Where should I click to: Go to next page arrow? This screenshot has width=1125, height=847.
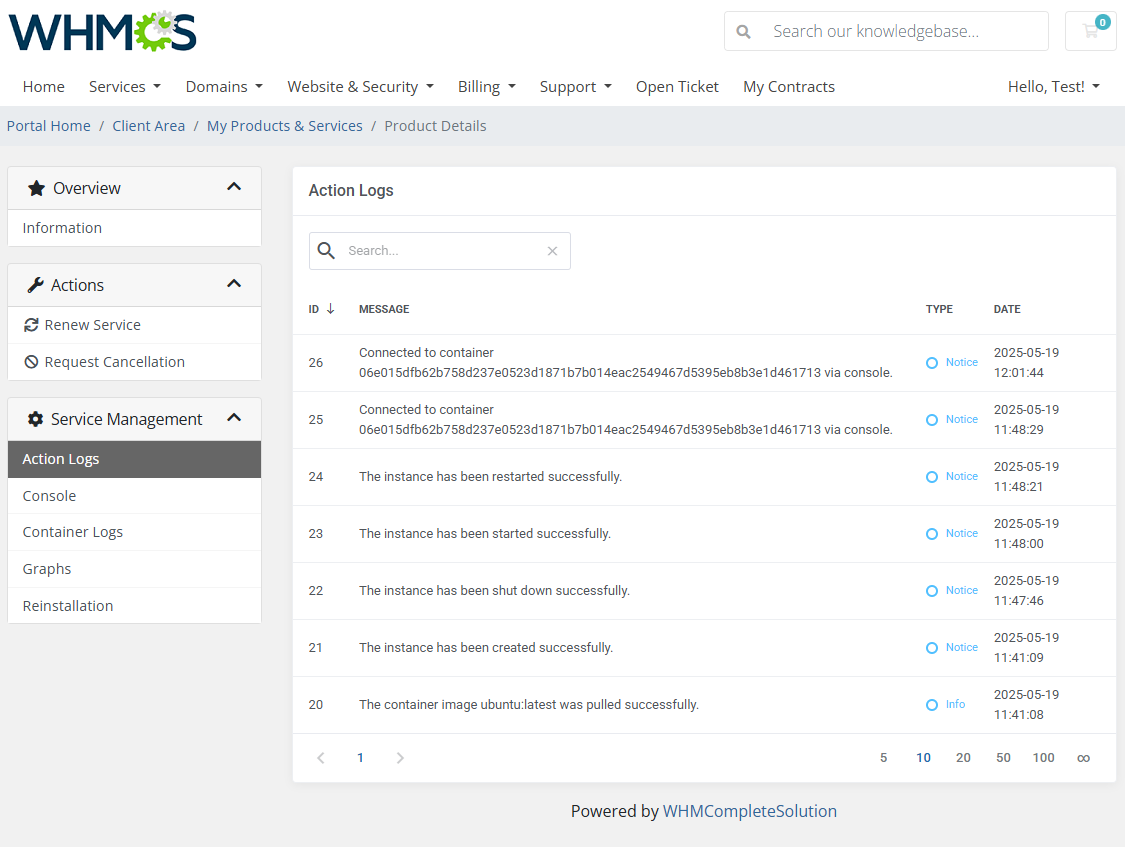click(x=400, y=758)
